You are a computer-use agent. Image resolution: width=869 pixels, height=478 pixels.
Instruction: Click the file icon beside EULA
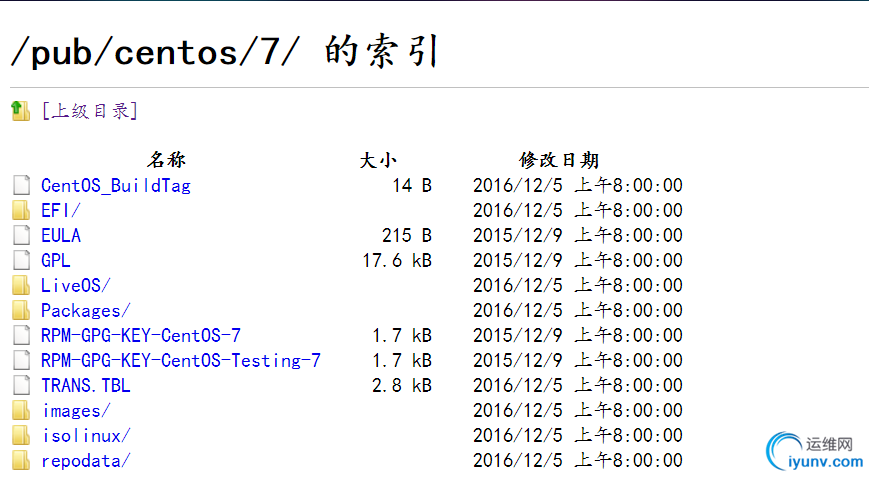tap(22, 236)
